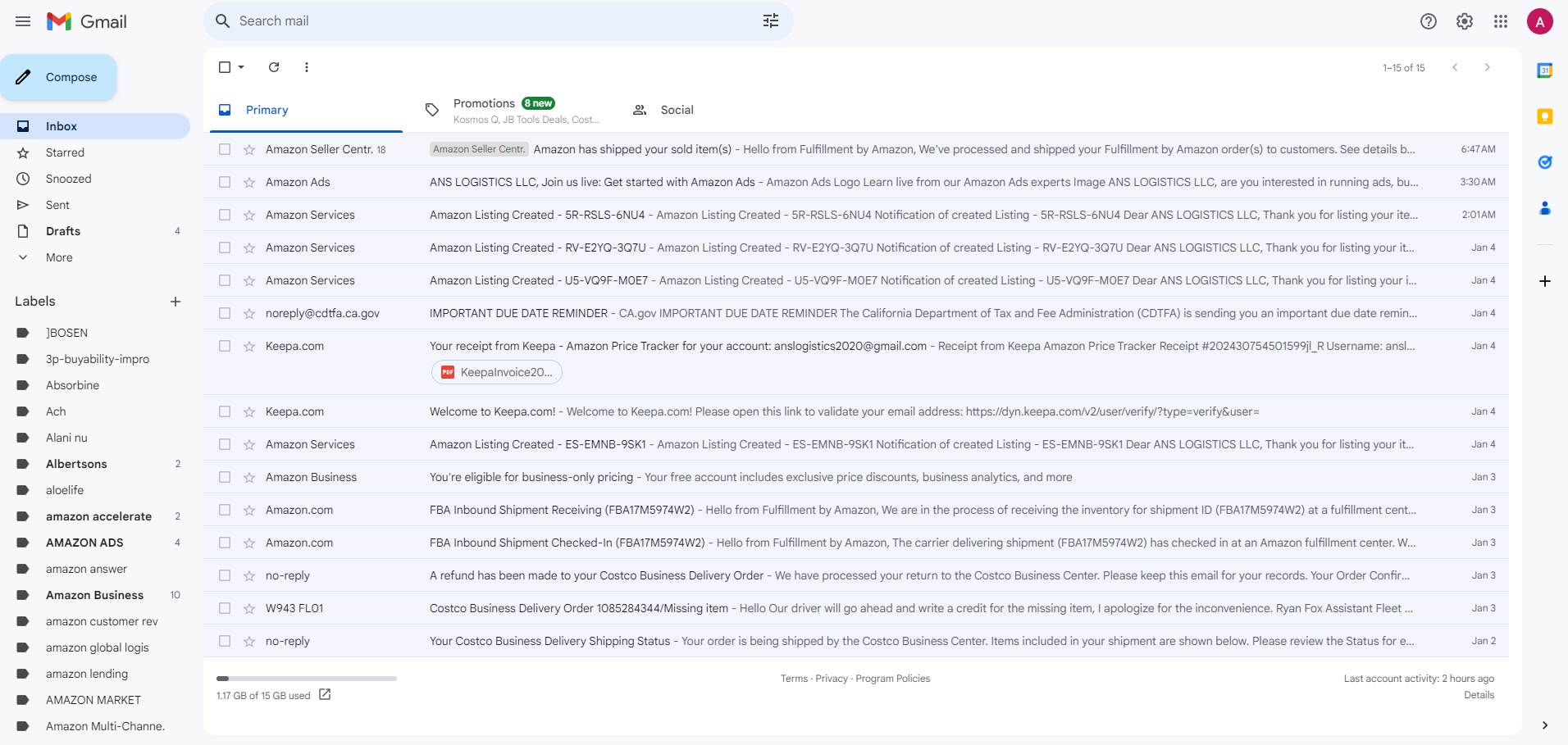Screen dimensions: 1568x745
Task: Open the main menu hamburger icon
Action: 23,21
